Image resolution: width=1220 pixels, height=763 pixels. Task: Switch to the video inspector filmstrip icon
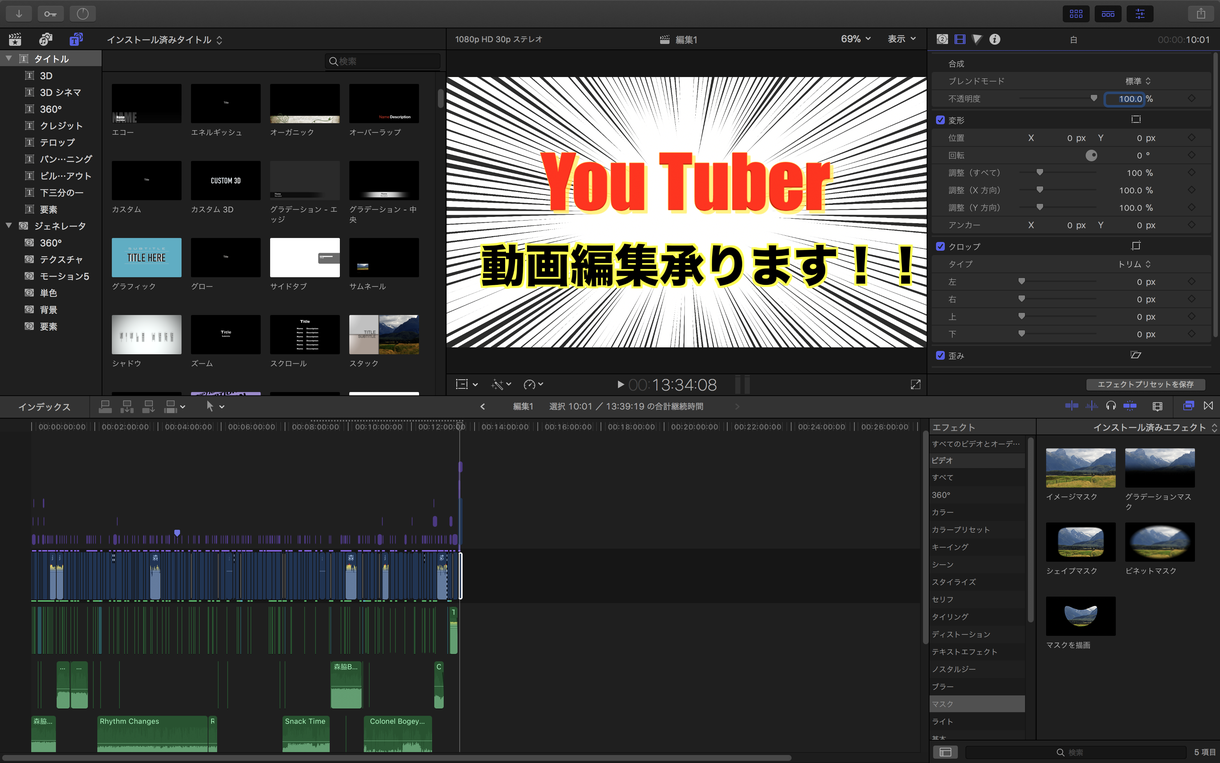click(x=960, y=39)
